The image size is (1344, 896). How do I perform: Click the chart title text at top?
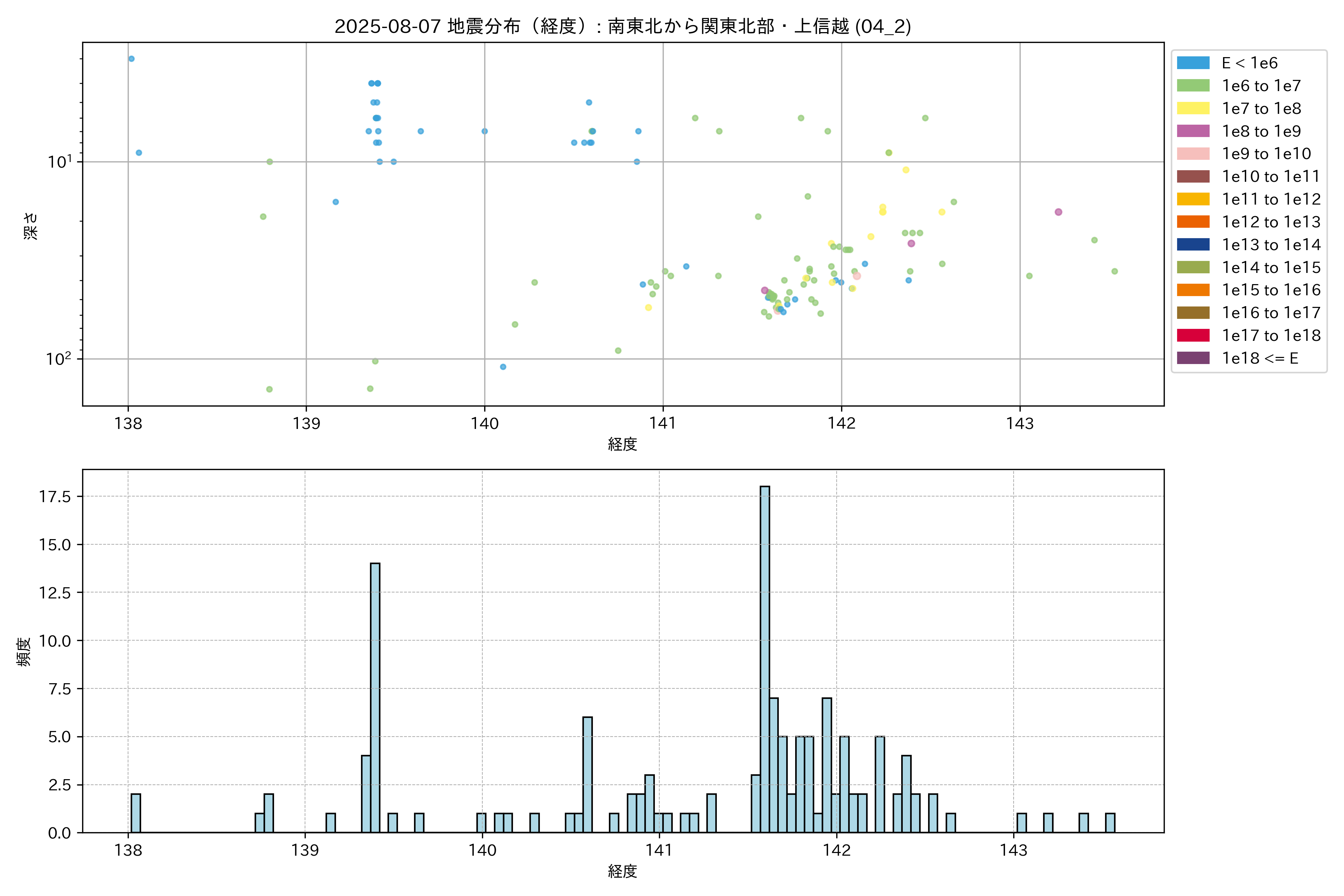pyautogui.click(x=622, y=26)
